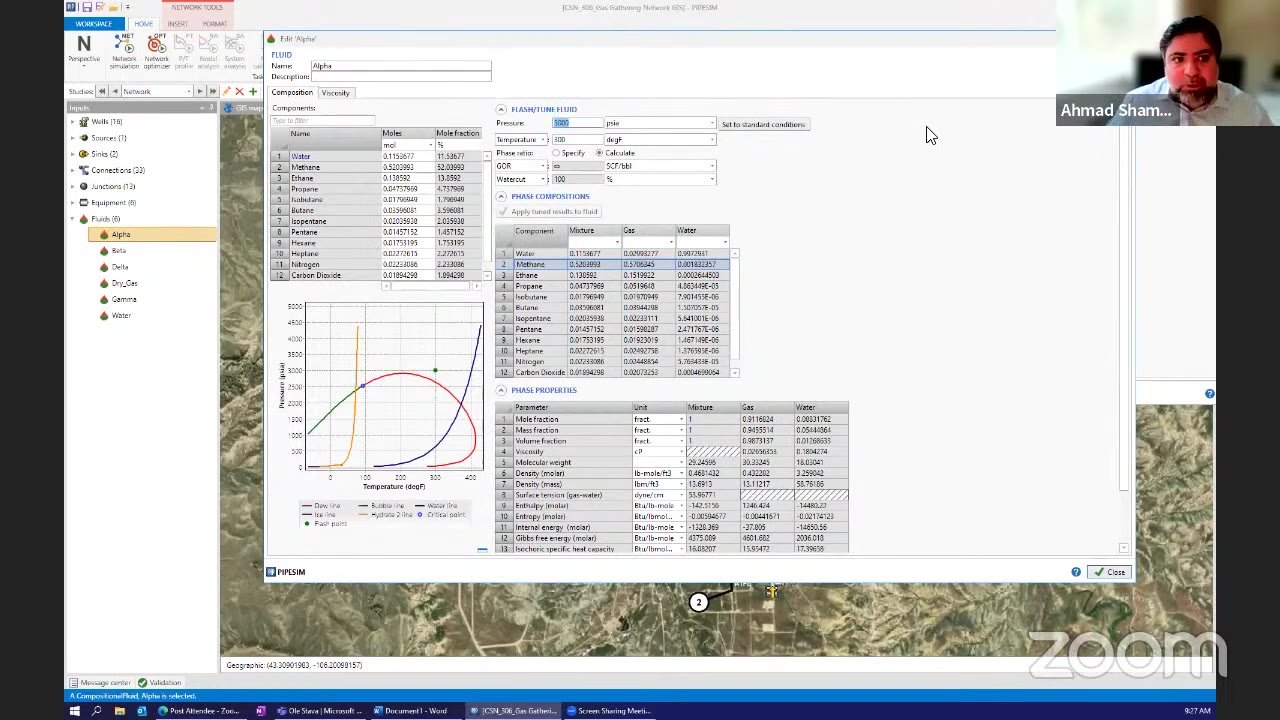This screenshot has height=720, width=1280.
Task: Select the Specify phase ratio radio button
Action: tap(557, 153)
